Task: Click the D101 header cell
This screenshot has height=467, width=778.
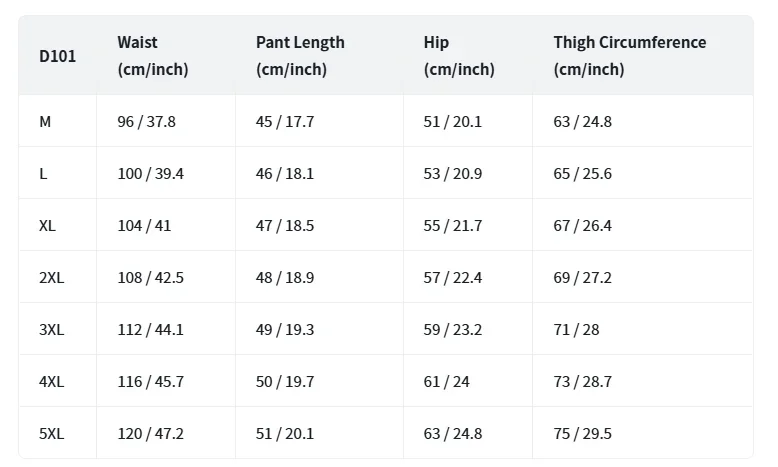Action: pyautogui.click(x=57, y=56)
